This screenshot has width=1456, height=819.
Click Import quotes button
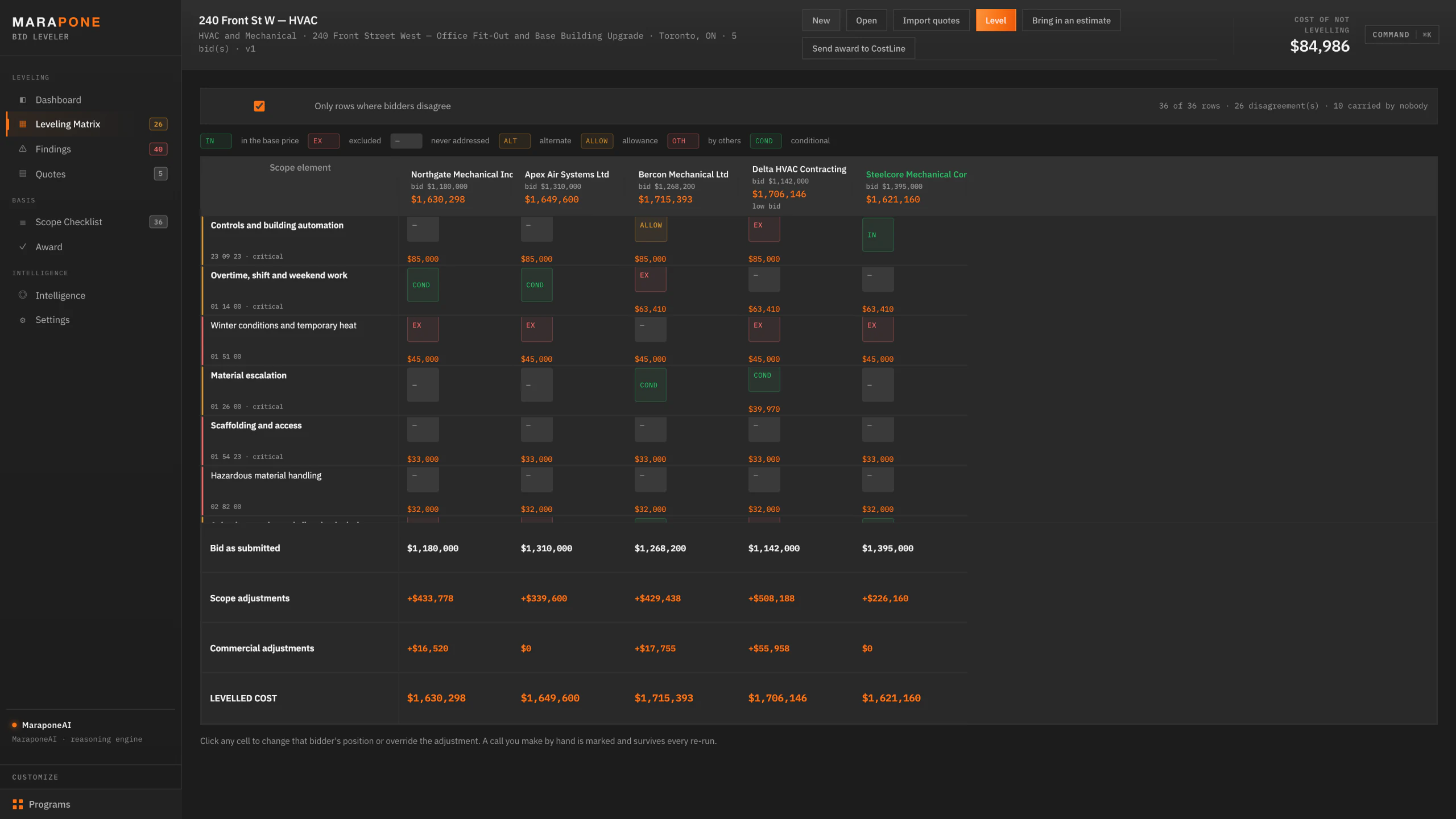click(x=931, y=20)
